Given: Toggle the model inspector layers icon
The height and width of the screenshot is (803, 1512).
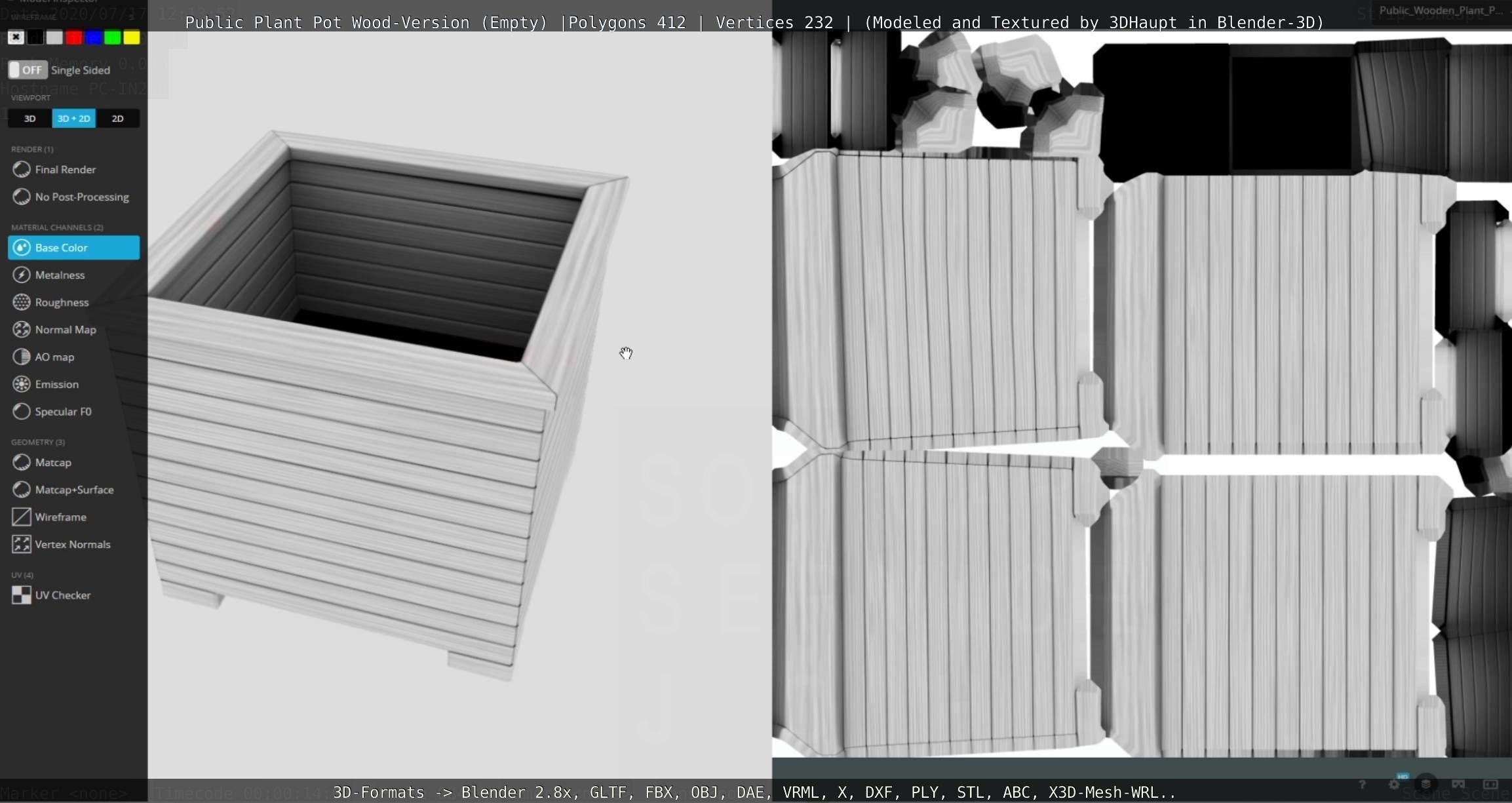Looking at the screenshot, I should 1426,784.
